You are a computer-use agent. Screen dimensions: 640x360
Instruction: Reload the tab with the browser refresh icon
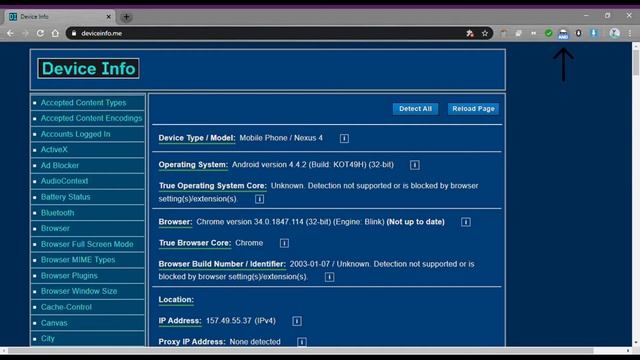point(40,33)
